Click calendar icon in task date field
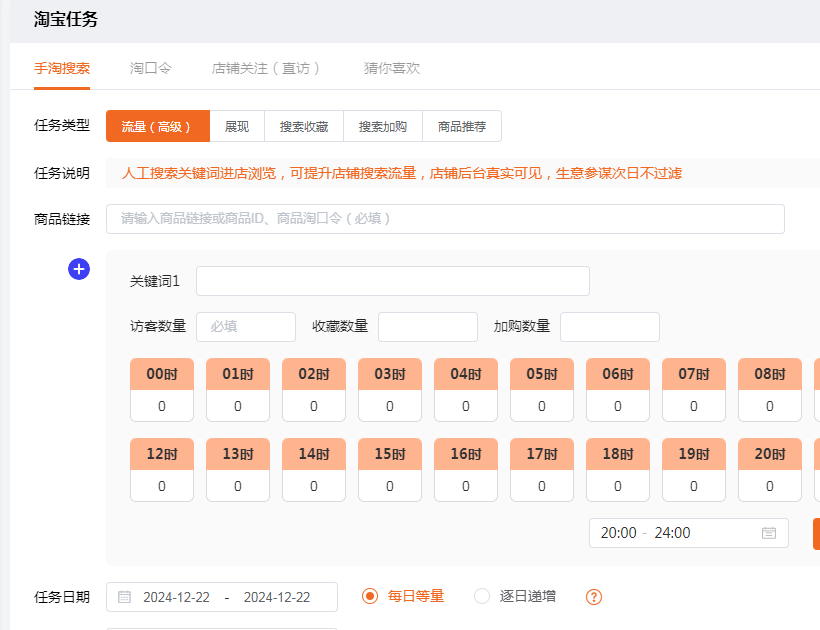The height and width of the screenshot is (630, 820). (x=125, y=597)
